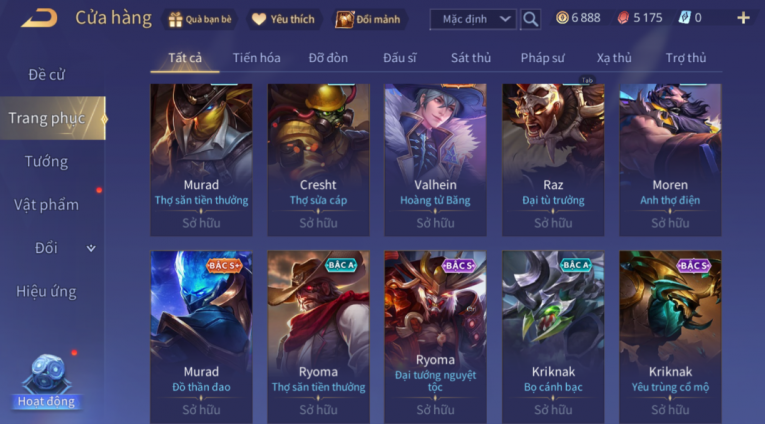This screenshot has height=424, width=765.
Task: Click the plus icon to add currency
Action: (743, 18)
